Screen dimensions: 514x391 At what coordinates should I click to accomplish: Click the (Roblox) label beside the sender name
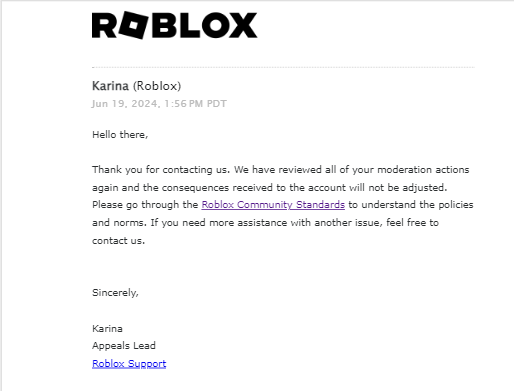click(157, 86)
